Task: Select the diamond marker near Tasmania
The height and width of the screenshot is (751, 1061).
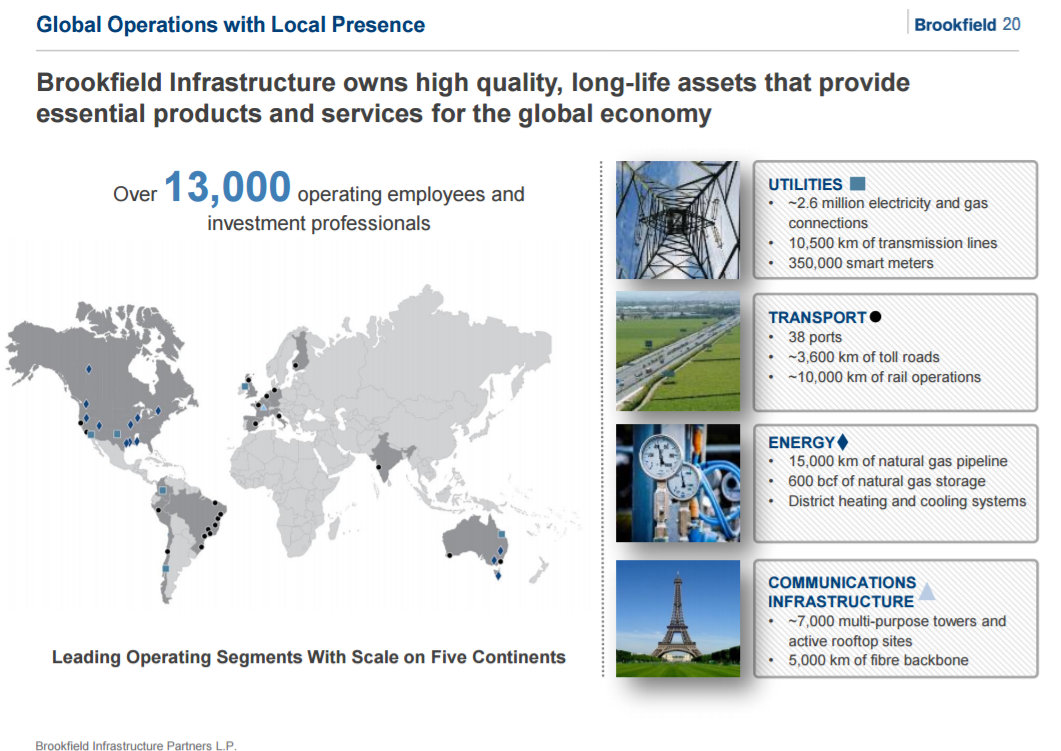Action: [498, 575]
